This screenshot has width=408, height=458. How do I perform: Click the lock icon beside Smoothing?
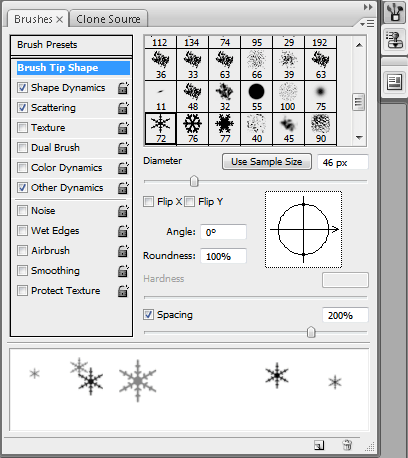click(x=123, y=271)
